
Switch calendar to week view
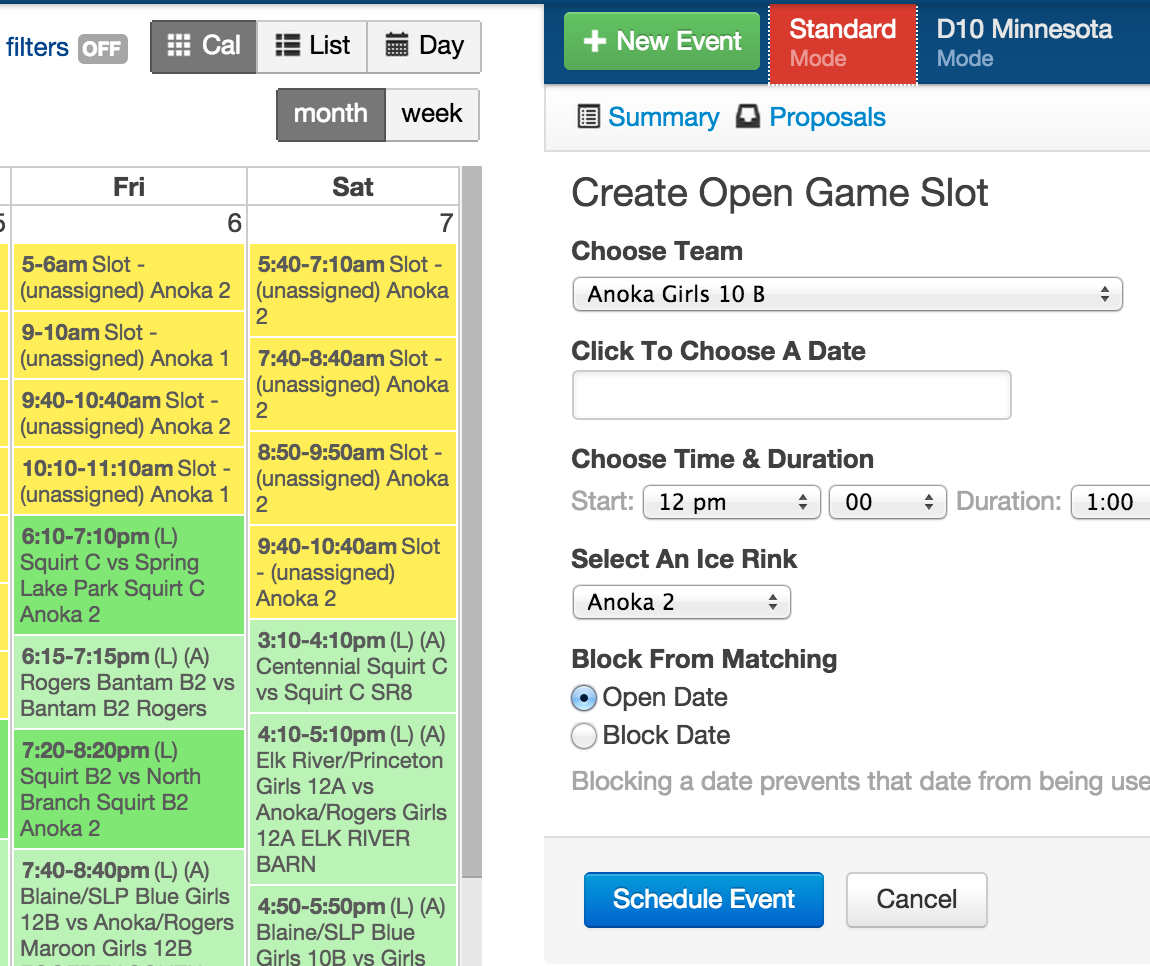click(431, 114)
